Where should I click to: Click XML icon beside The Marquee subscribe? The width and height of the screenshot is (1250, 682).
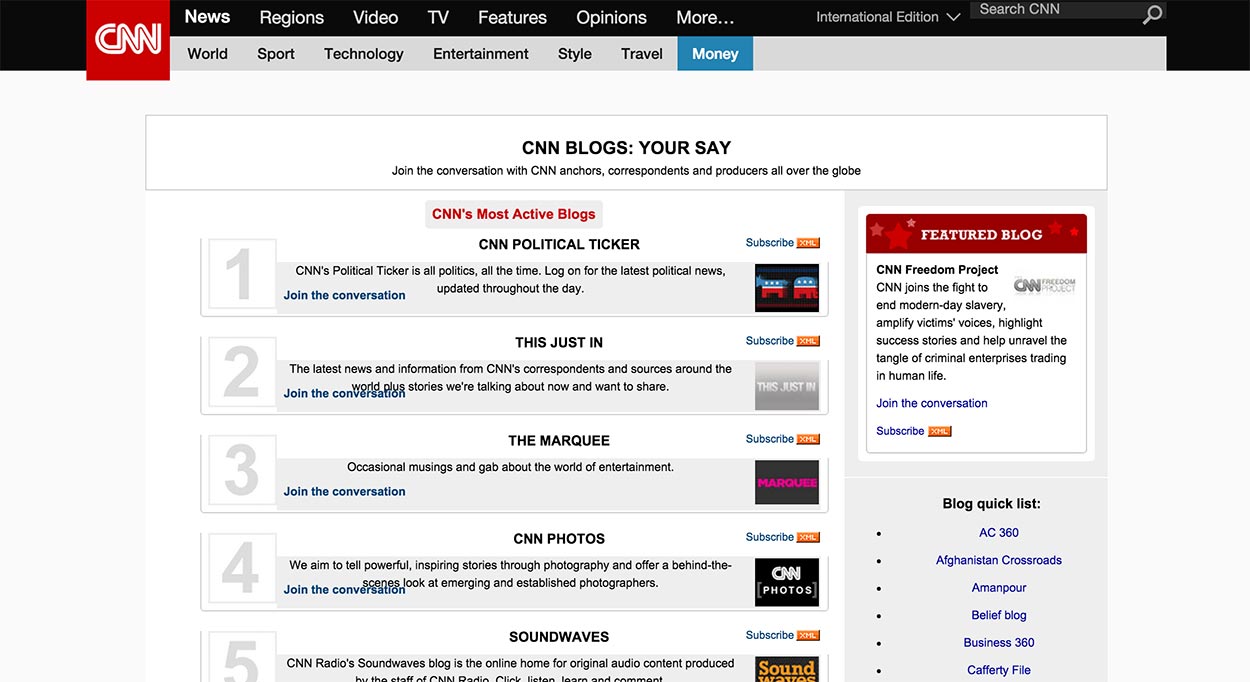[808, 439]
